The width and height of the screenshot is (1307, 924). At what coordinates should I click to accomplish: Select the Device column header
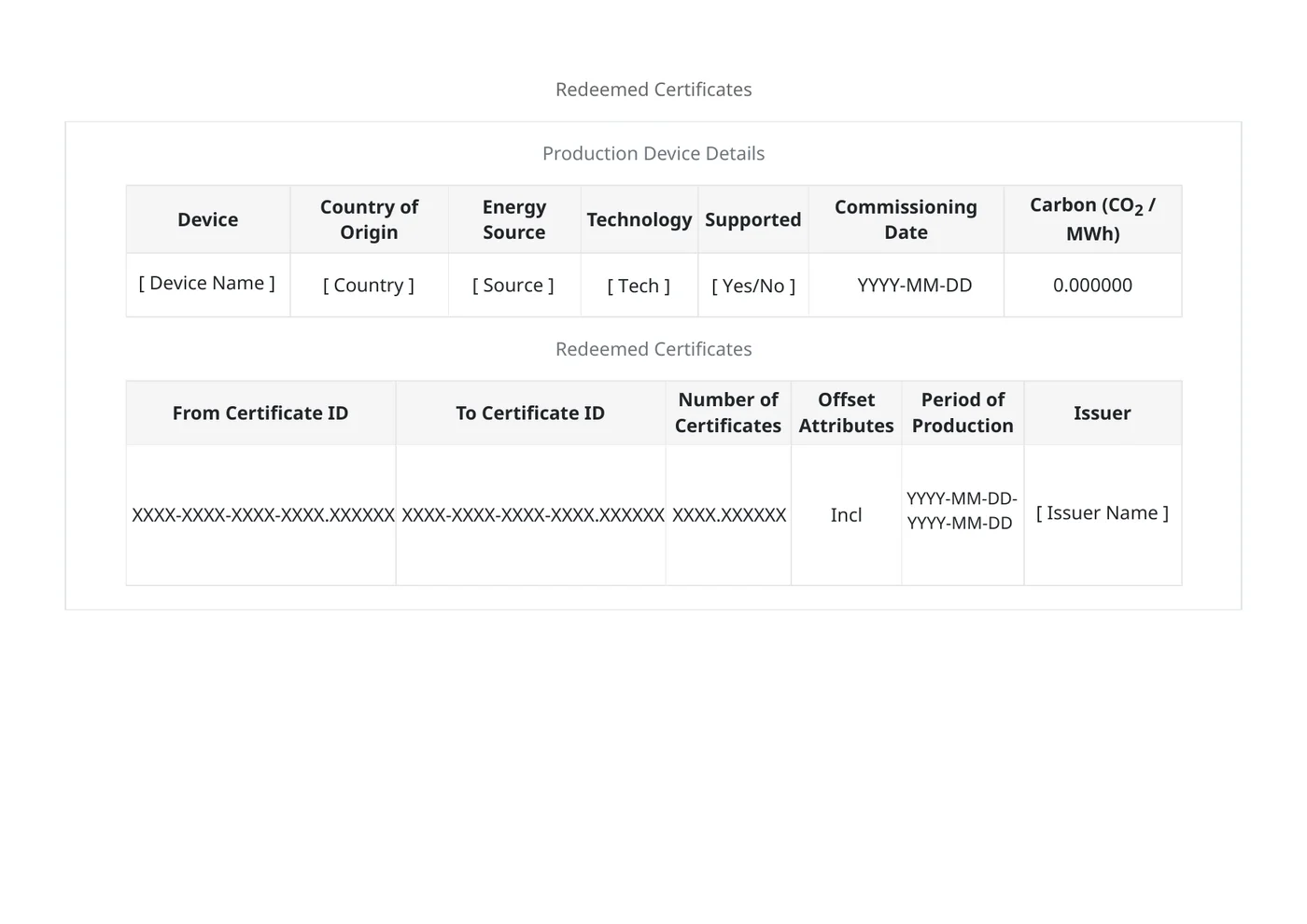[208, 219]
